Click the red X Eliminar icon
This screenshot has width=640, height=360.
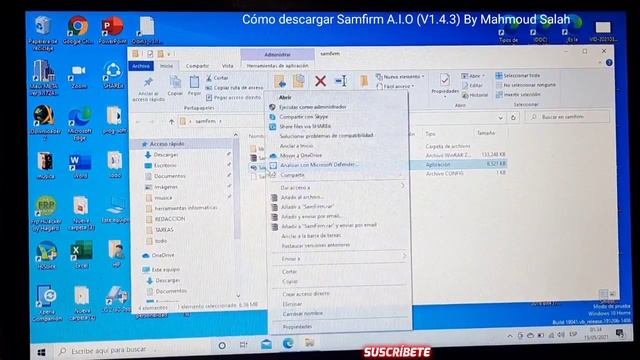320,81
